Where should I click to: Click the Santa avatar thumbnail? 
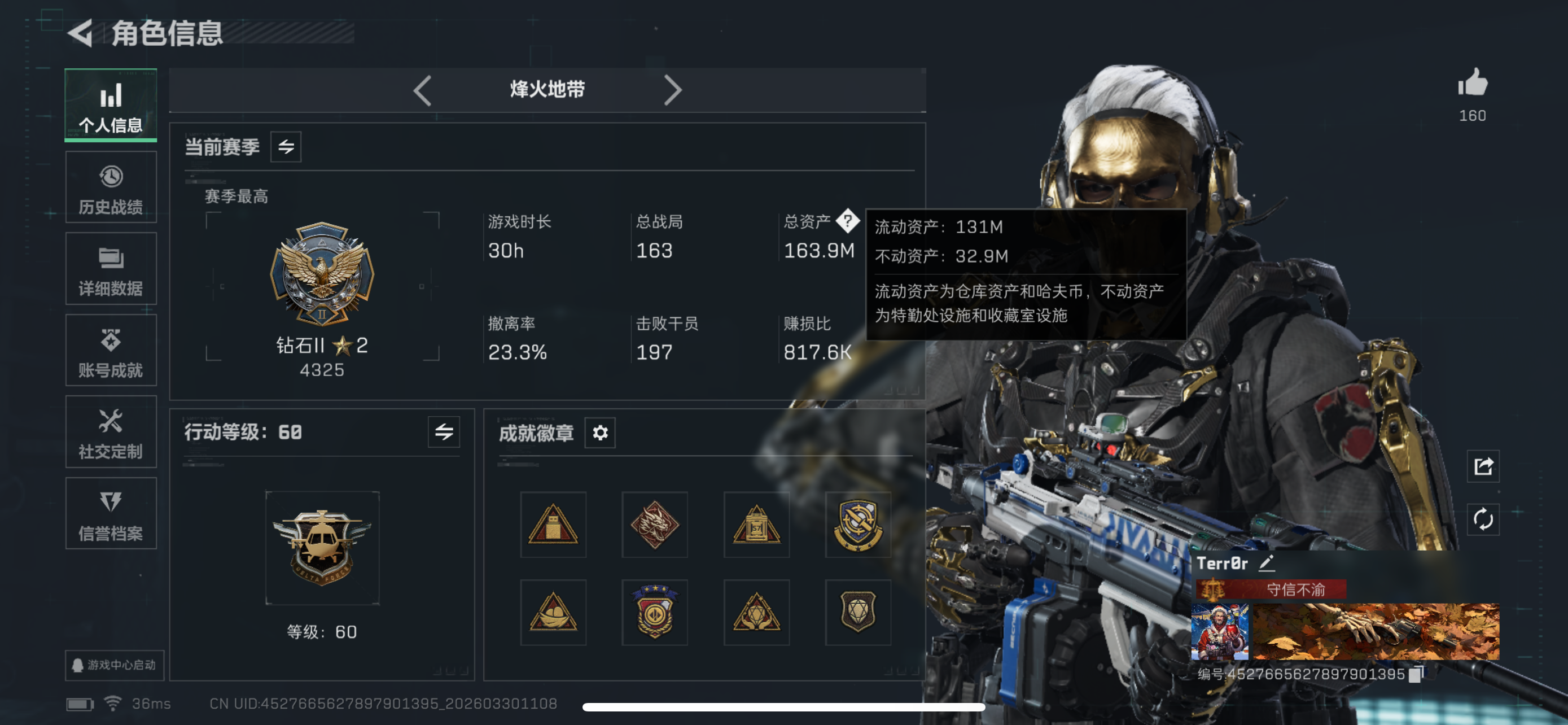point(1219,632)
